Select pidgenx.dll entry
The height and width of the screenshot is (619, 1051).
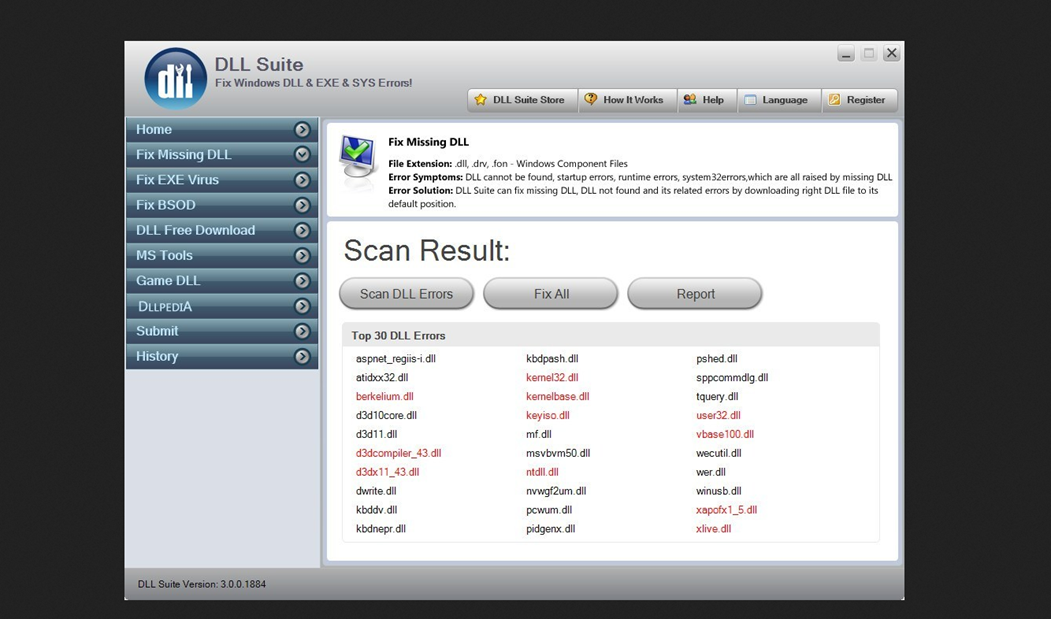click(x=551, y=528)
